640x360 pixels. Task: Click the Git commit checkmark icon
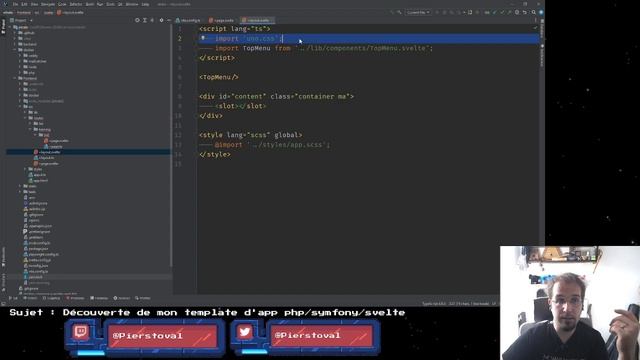pyautogui.click(x=502, y=12)
